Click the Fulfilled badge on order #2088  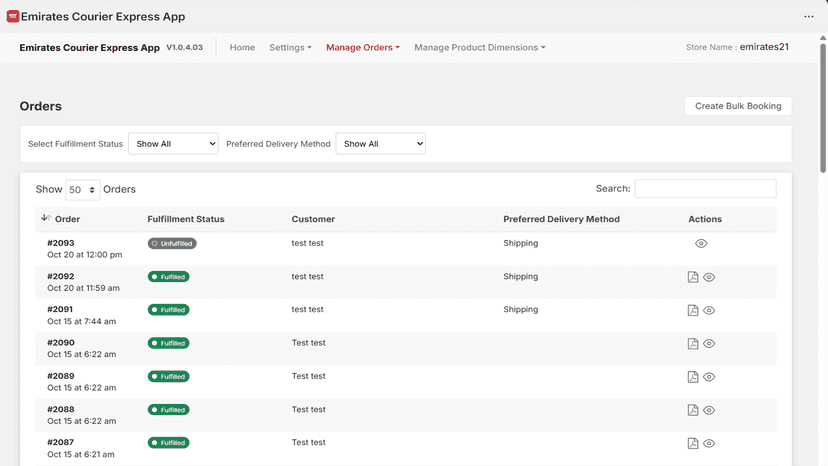(168, 410)
